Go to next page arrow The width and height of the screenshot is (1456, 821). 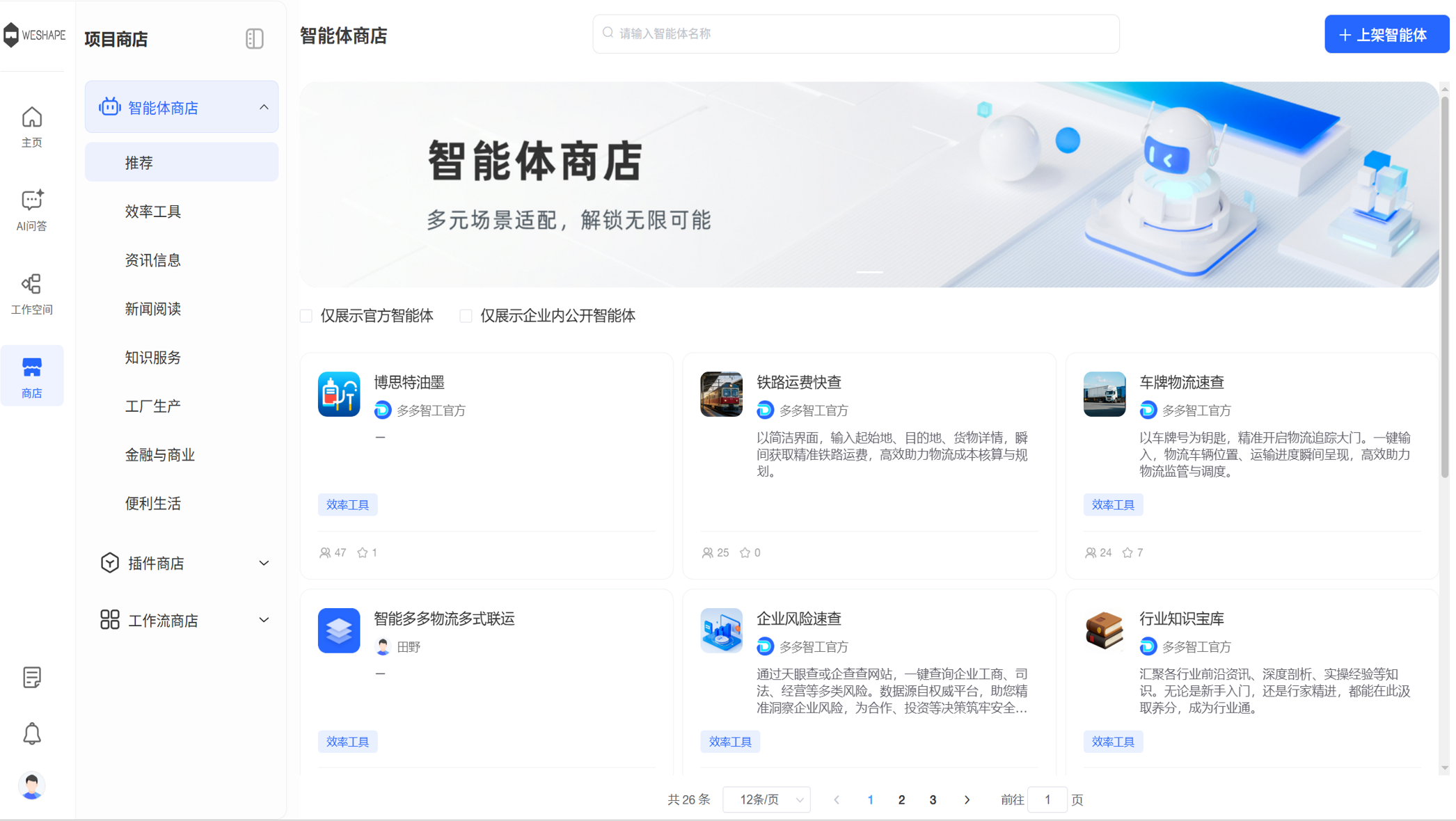click(x=967, y=799)
